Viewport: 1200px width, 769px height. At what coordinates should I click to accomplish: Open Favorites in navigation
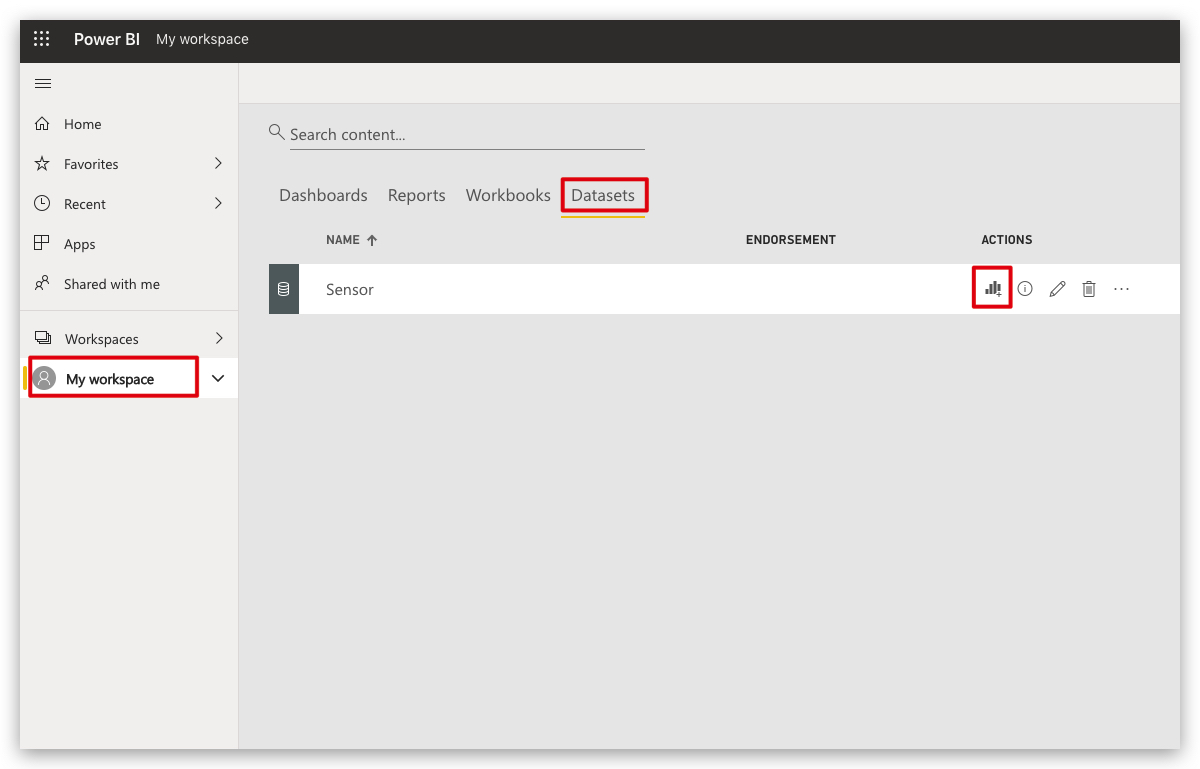(91, 164)
